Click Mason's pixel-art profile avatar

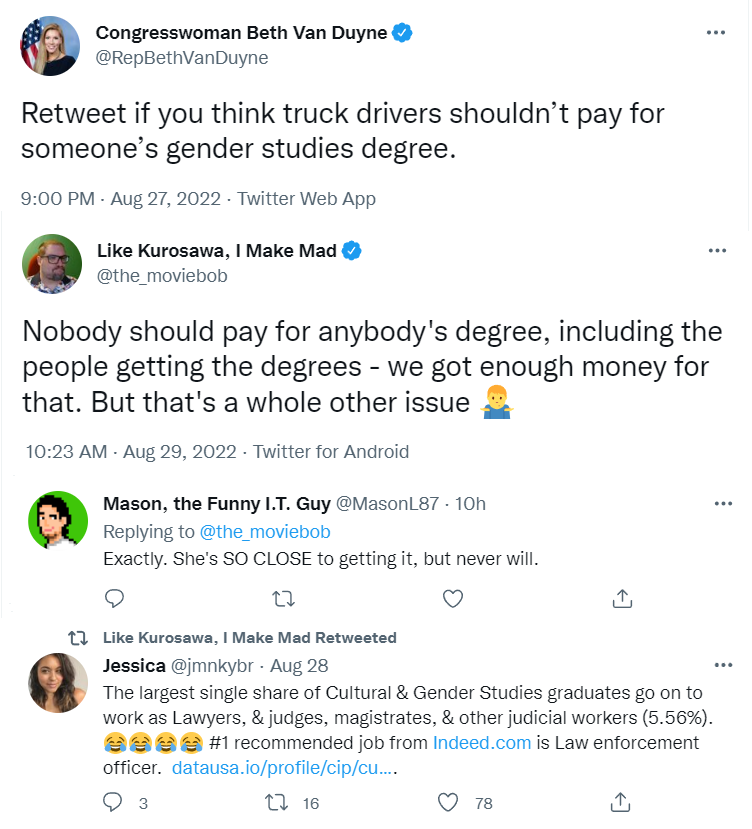(58, 522)
